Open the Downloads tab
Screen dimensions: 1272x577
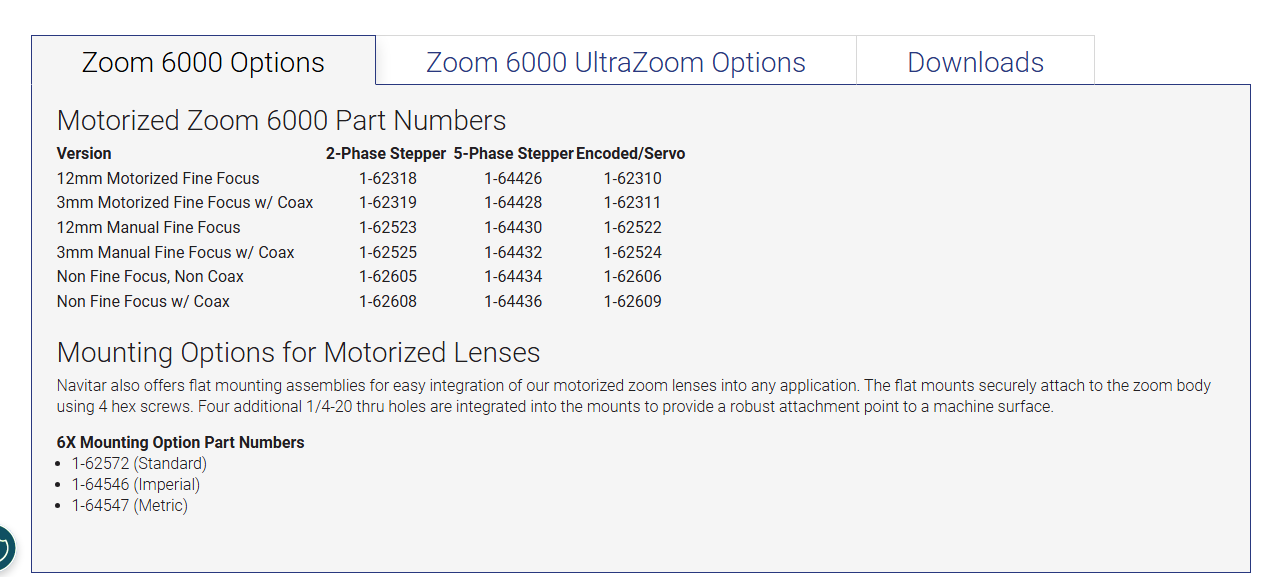click(x=975, y=61)
